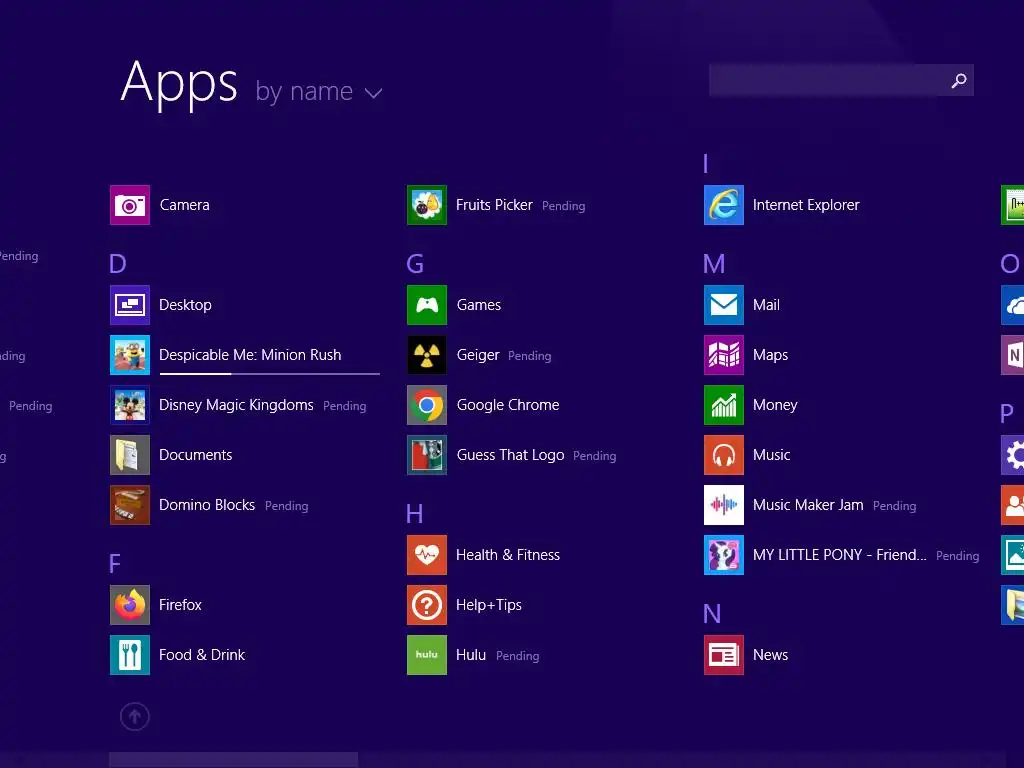Screen dimensions: 1024x768
Task: Launch the Fruits Picker icon
Action: [426, 205]
